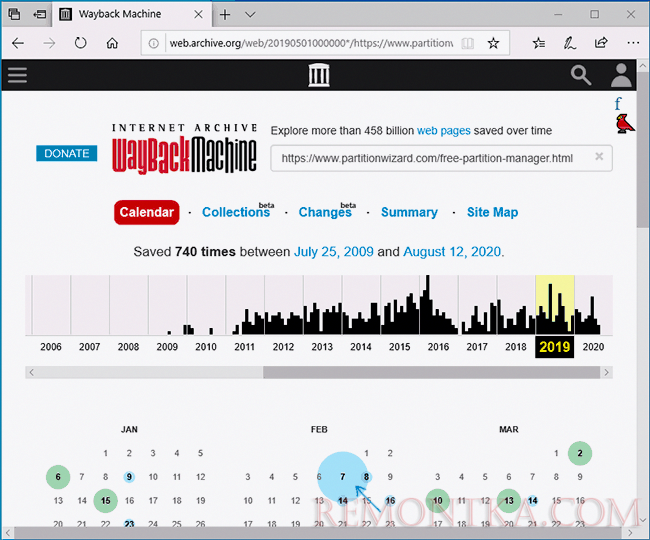Viewport: 650px width, 540px height.
Task: Switch to the Summary tab
Action: coord(409,212)
